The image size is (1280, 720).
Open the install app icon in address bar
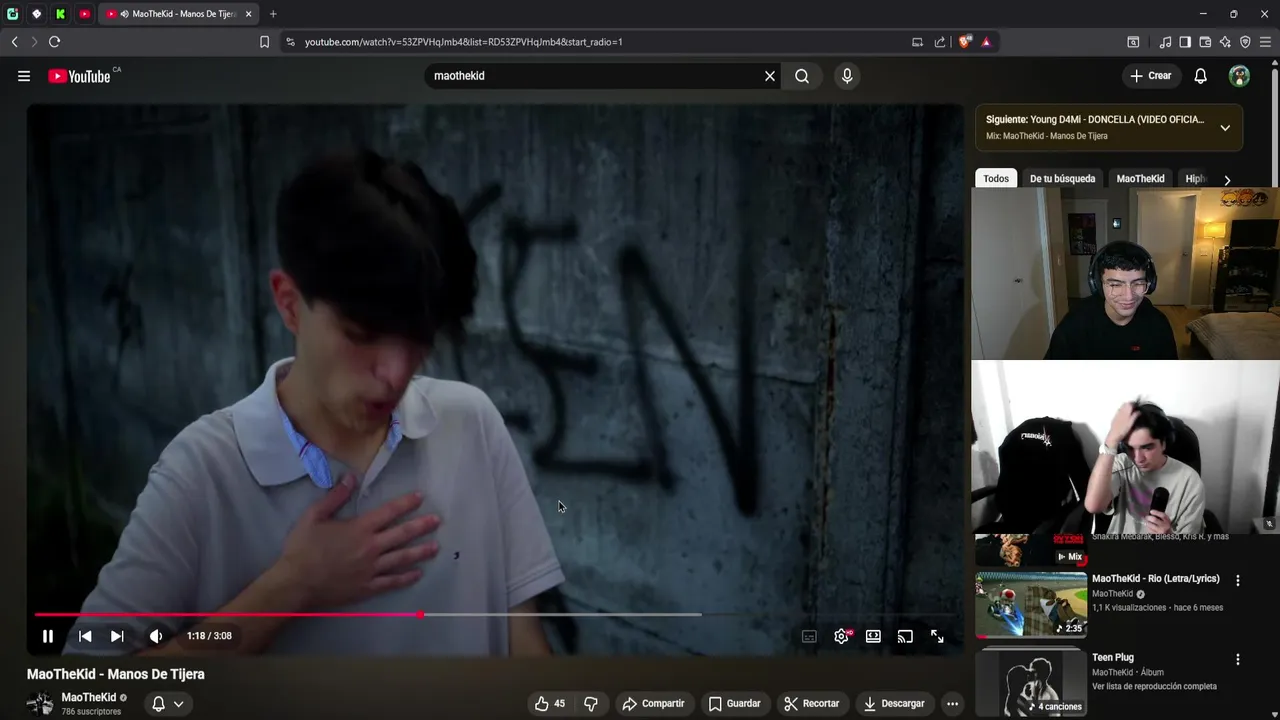pyautogui.click(x=917, y=42)
